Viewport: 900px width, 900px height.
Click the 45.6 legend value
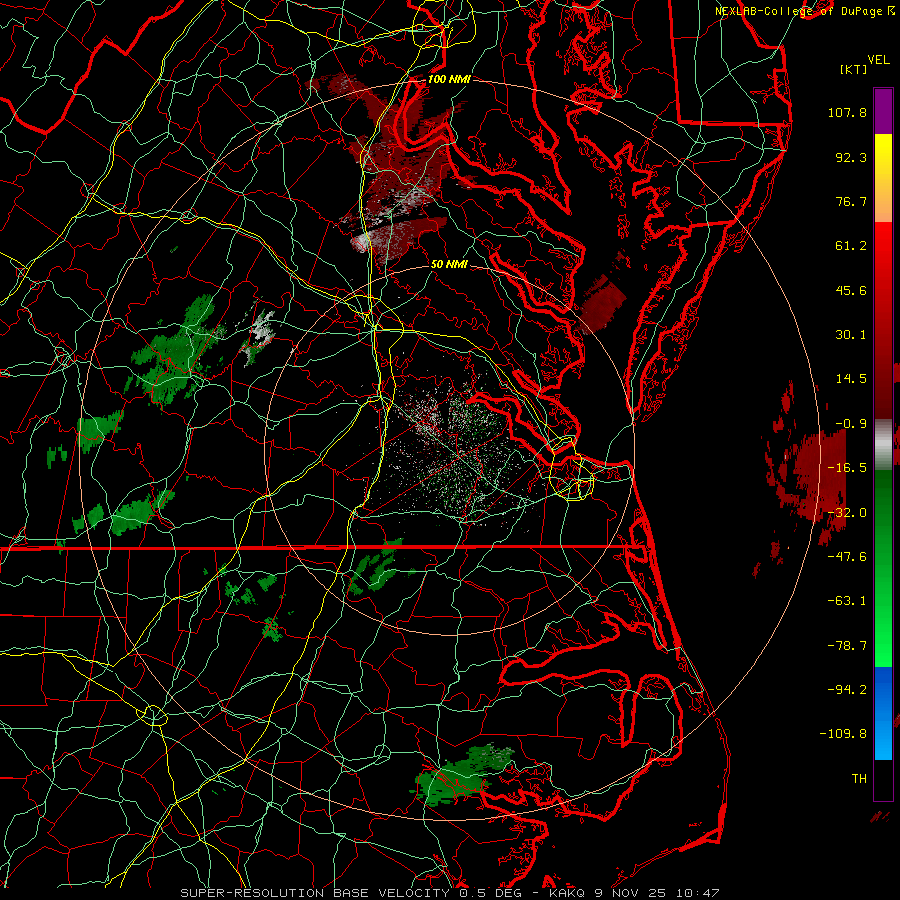click(851, 290)
